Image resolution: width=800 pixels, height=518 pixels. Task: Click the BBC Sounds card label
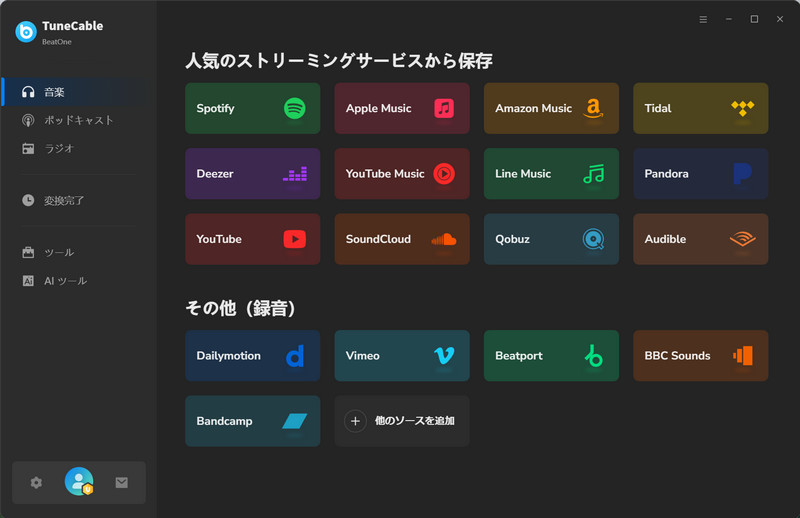click(678, 356)
